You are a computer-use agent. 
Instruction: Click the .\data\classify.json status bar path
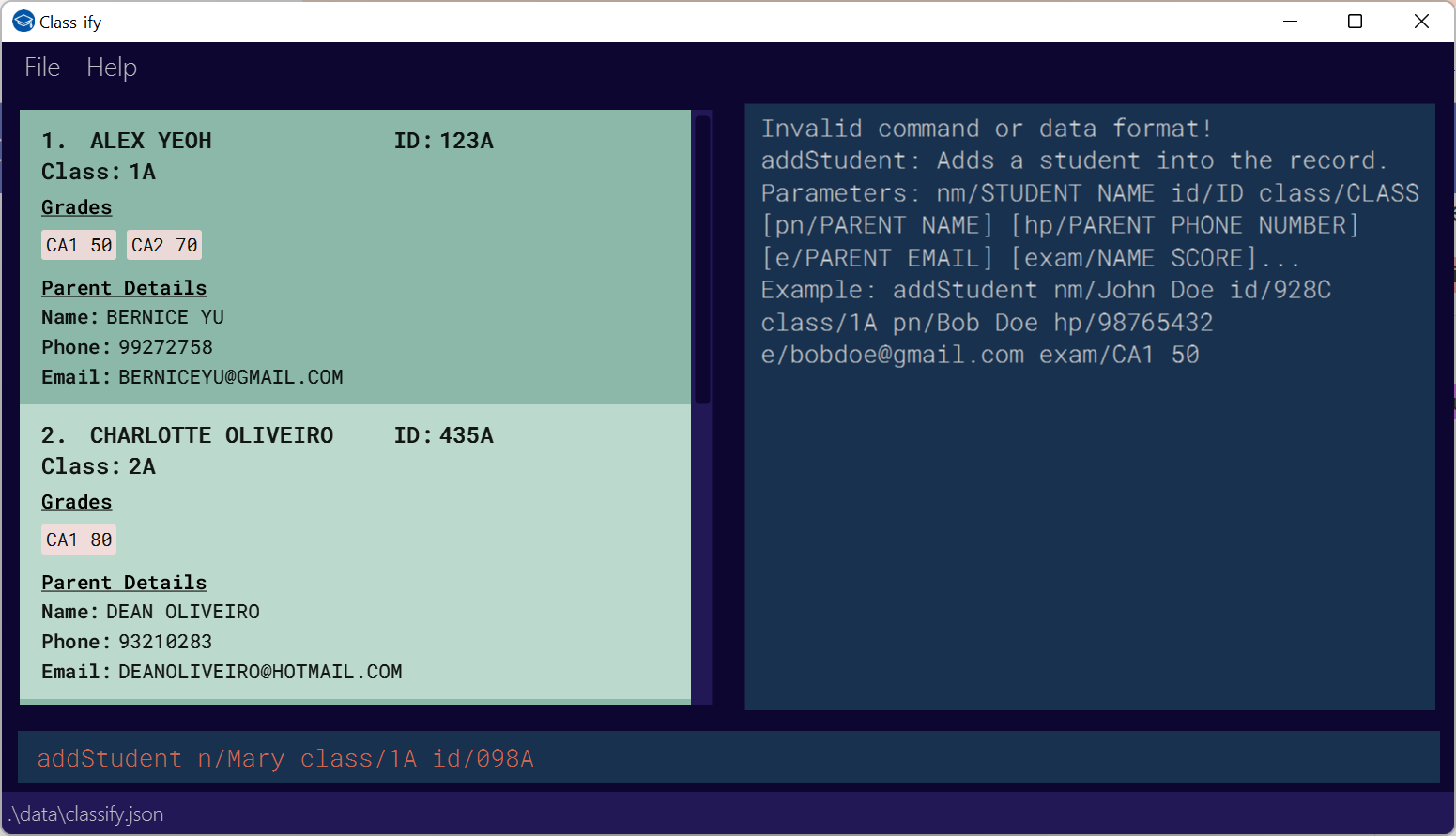86,814
